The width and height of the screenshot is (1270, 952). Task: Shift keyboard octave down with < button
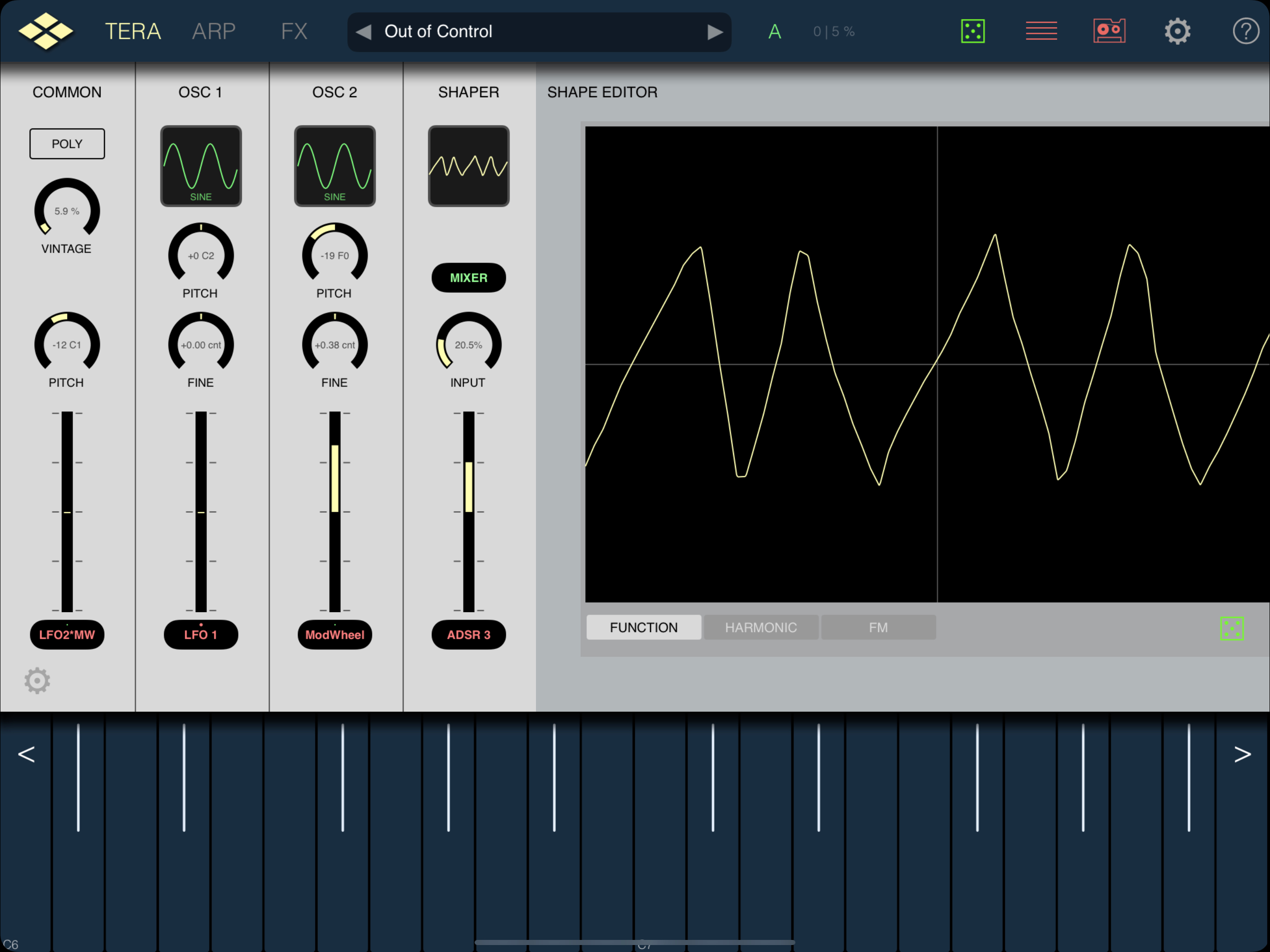[x=26, y=754]
